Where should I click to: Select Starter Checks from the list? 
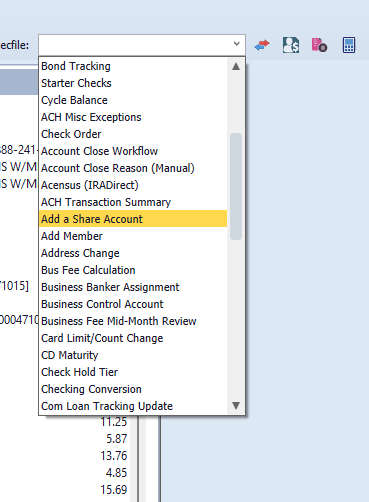click(x=133, y=83)
